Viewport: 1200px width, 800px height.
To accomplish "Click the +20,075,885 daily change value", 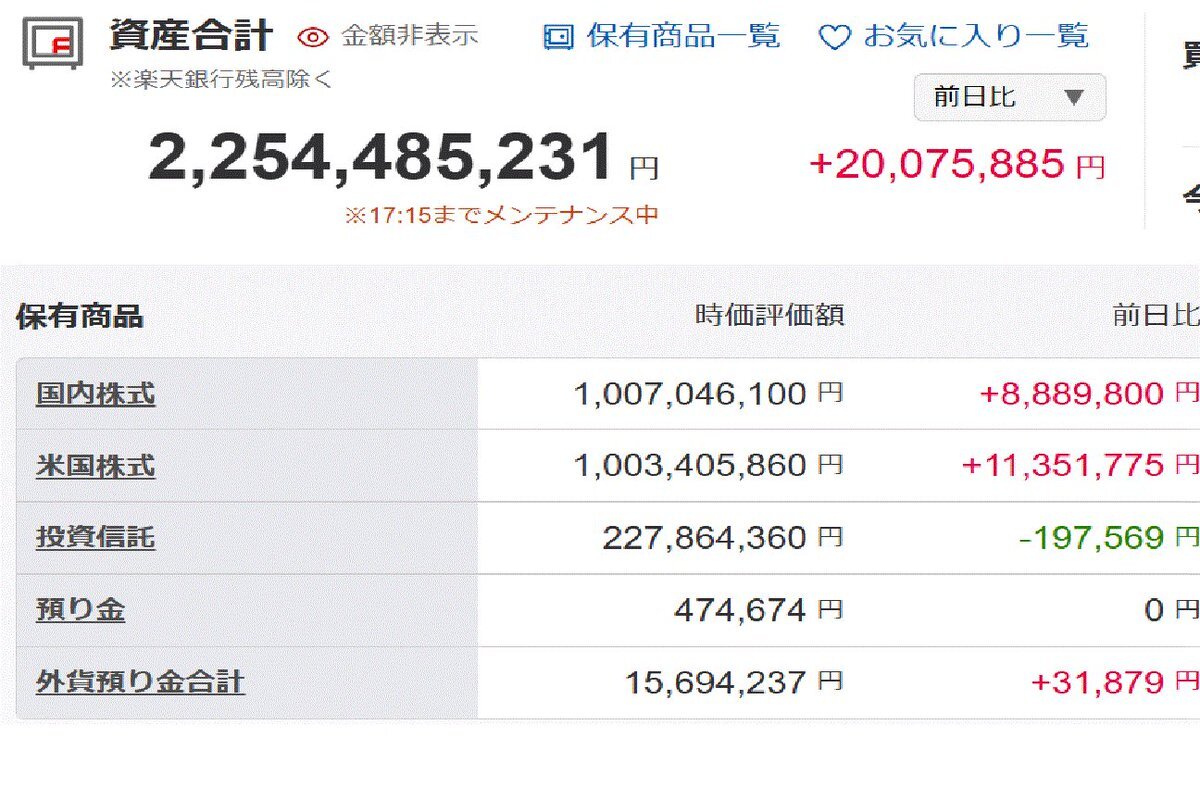I will pyautogui.click(x=938, y=164).
